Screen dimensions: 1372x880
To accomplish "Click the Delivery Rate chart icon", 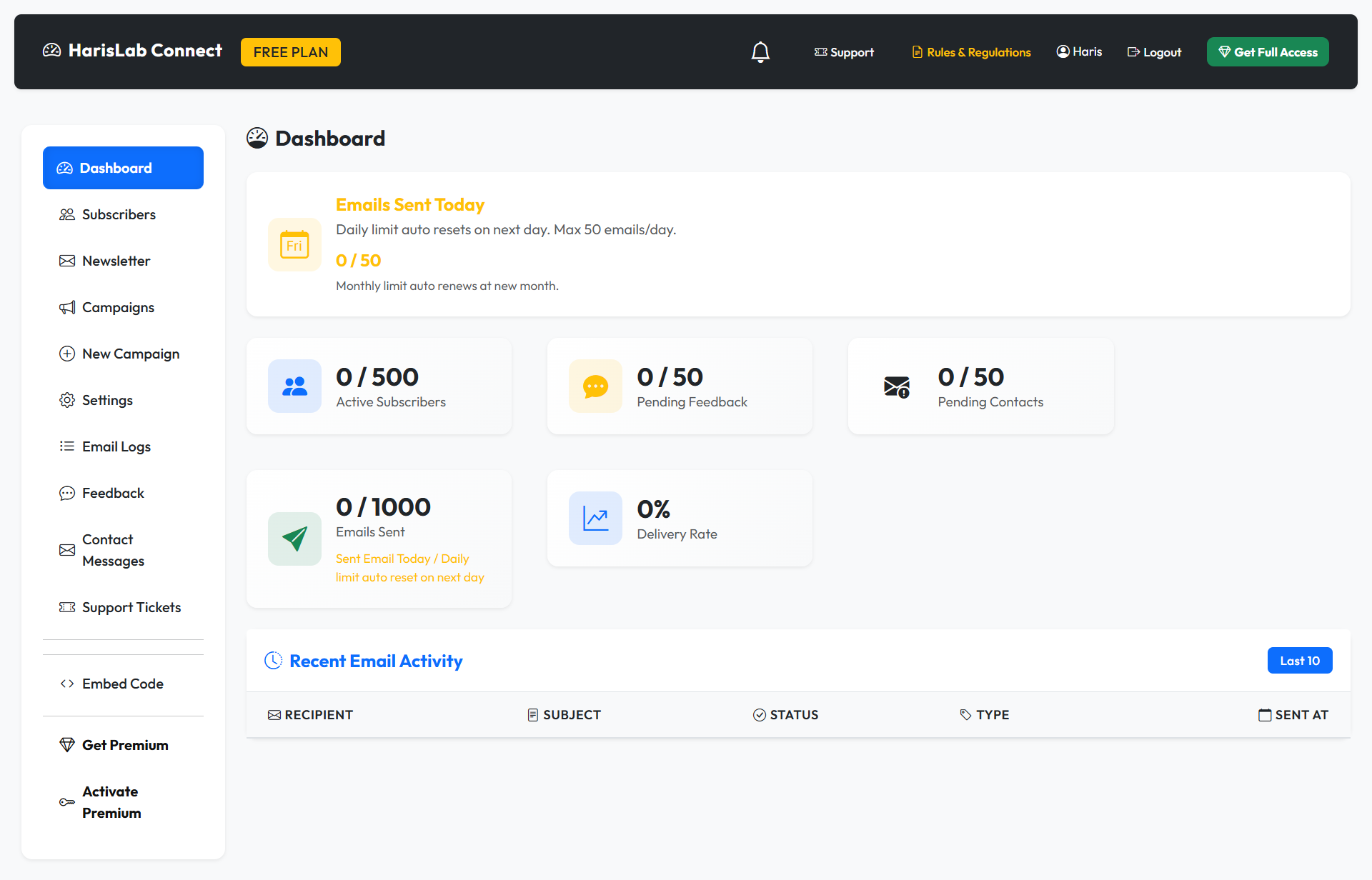I will pos(595,518).
